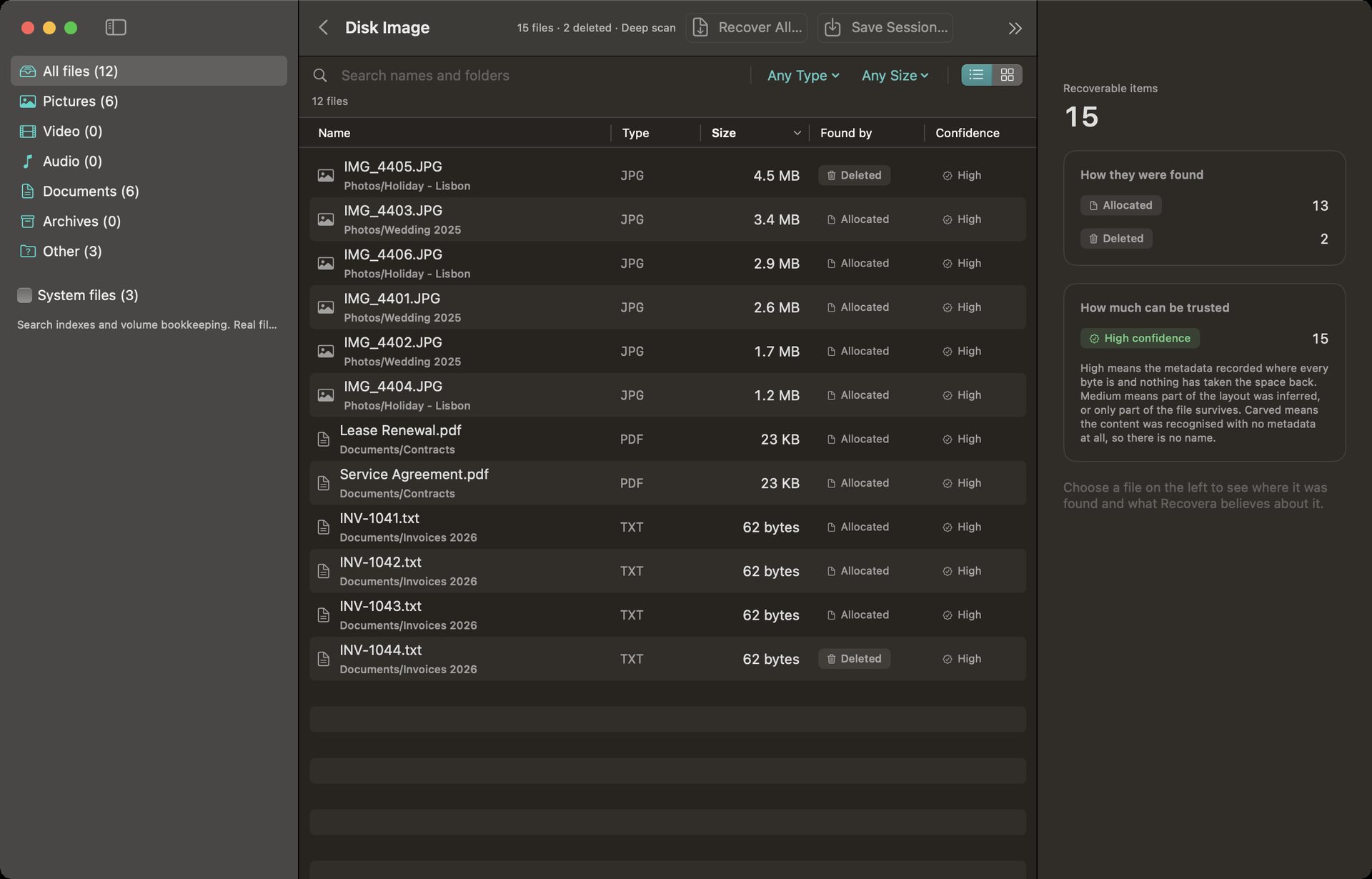This screenshot has width=1372, height=879.
Task: Click the Name column header
Action: [334, 133]
